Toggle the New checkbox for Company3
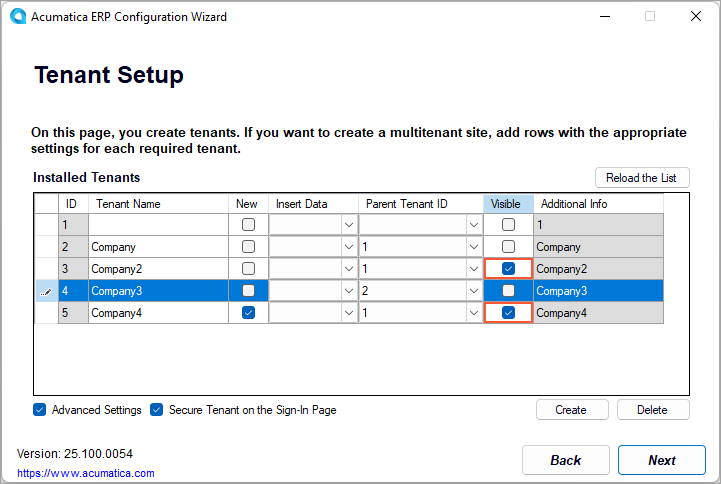Image resolution: width=721 pixels, height=484 pixels. 248,291
